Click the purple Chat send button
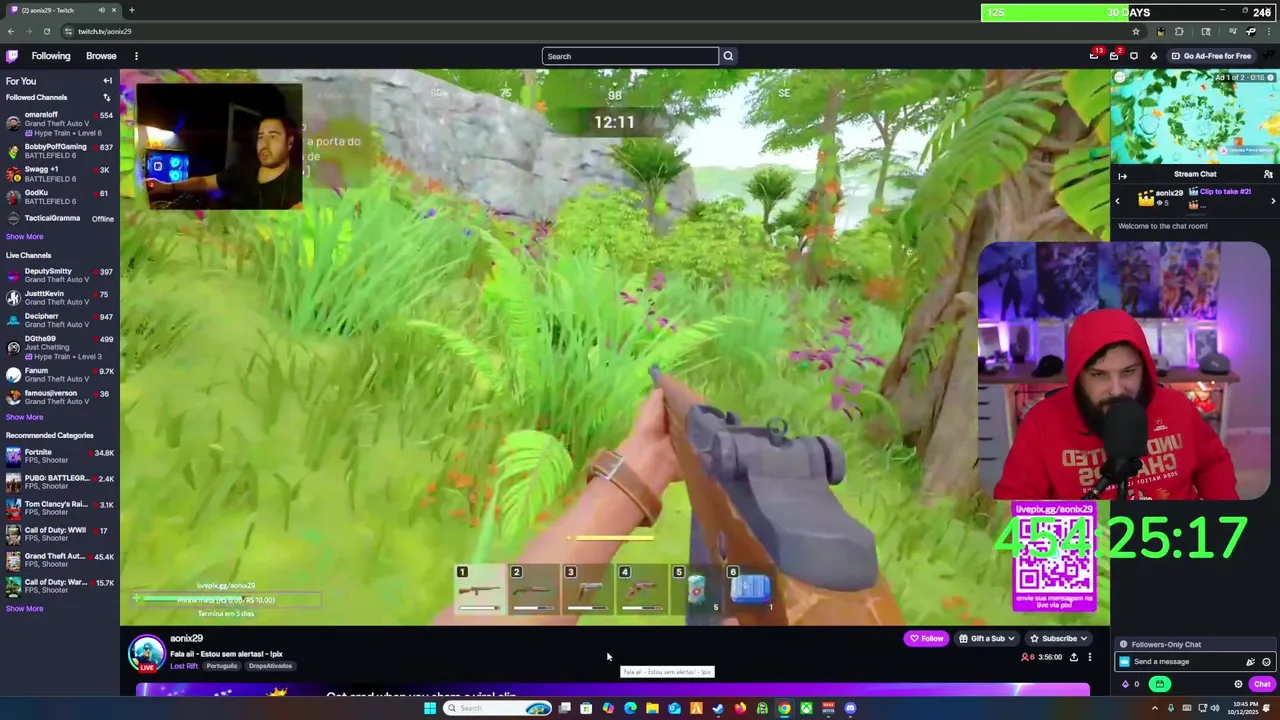 coord(1262,684)
